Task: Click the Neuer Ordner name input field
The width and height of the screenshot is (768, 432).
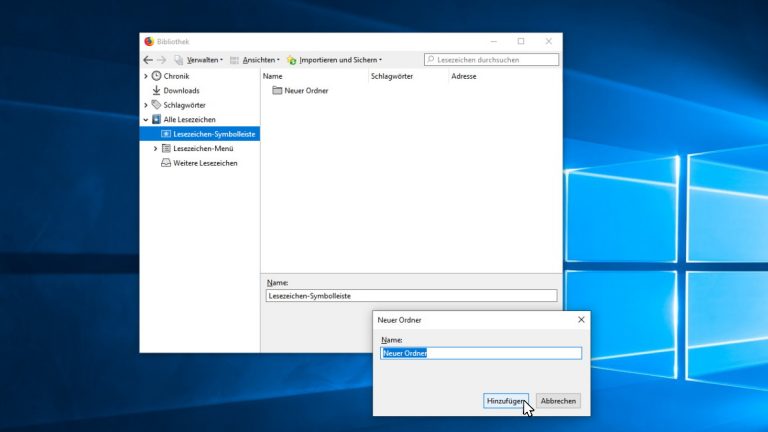Action: 480,353
